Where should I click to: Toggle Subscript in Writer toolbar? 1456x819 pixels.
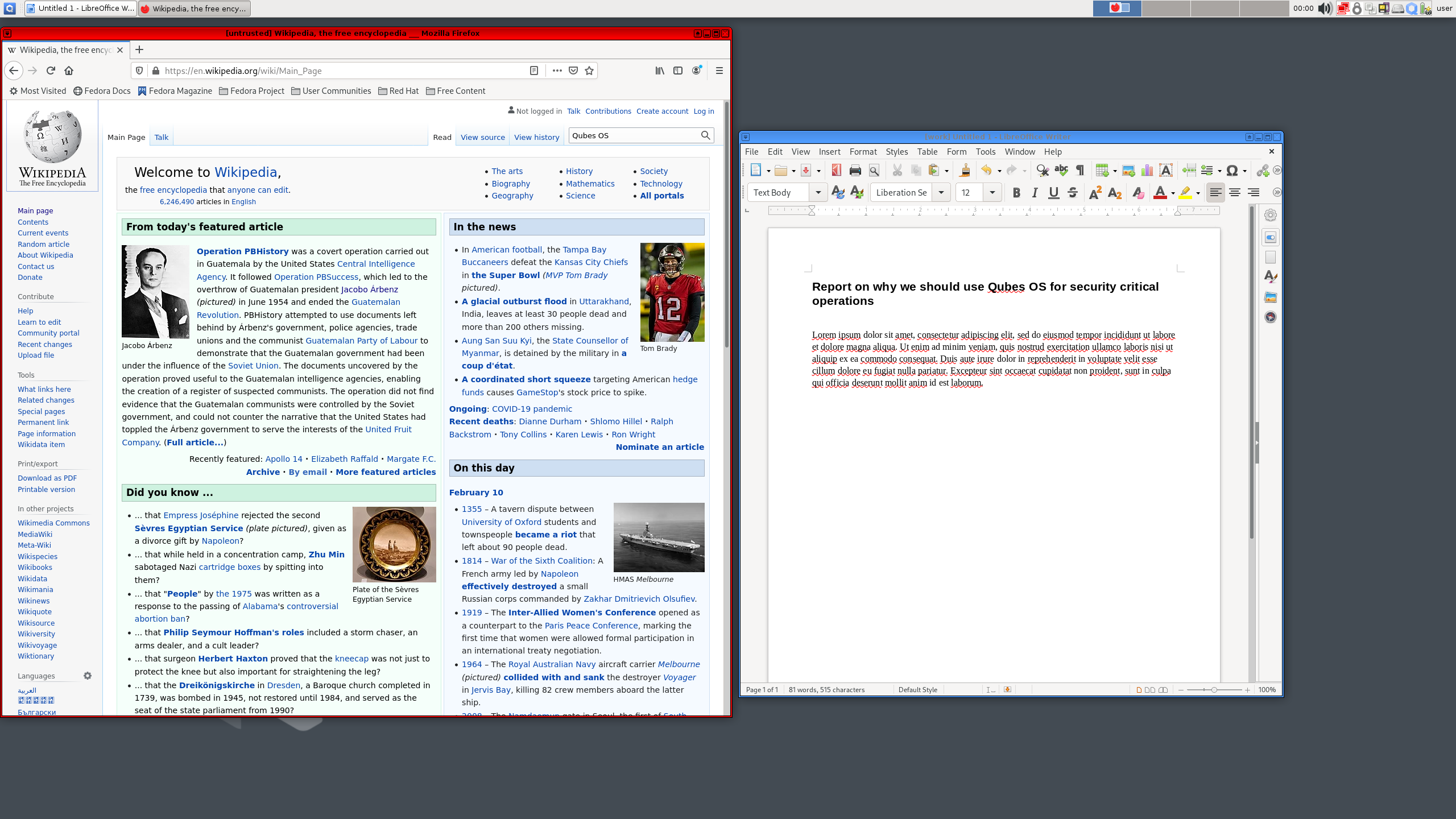1115,193
